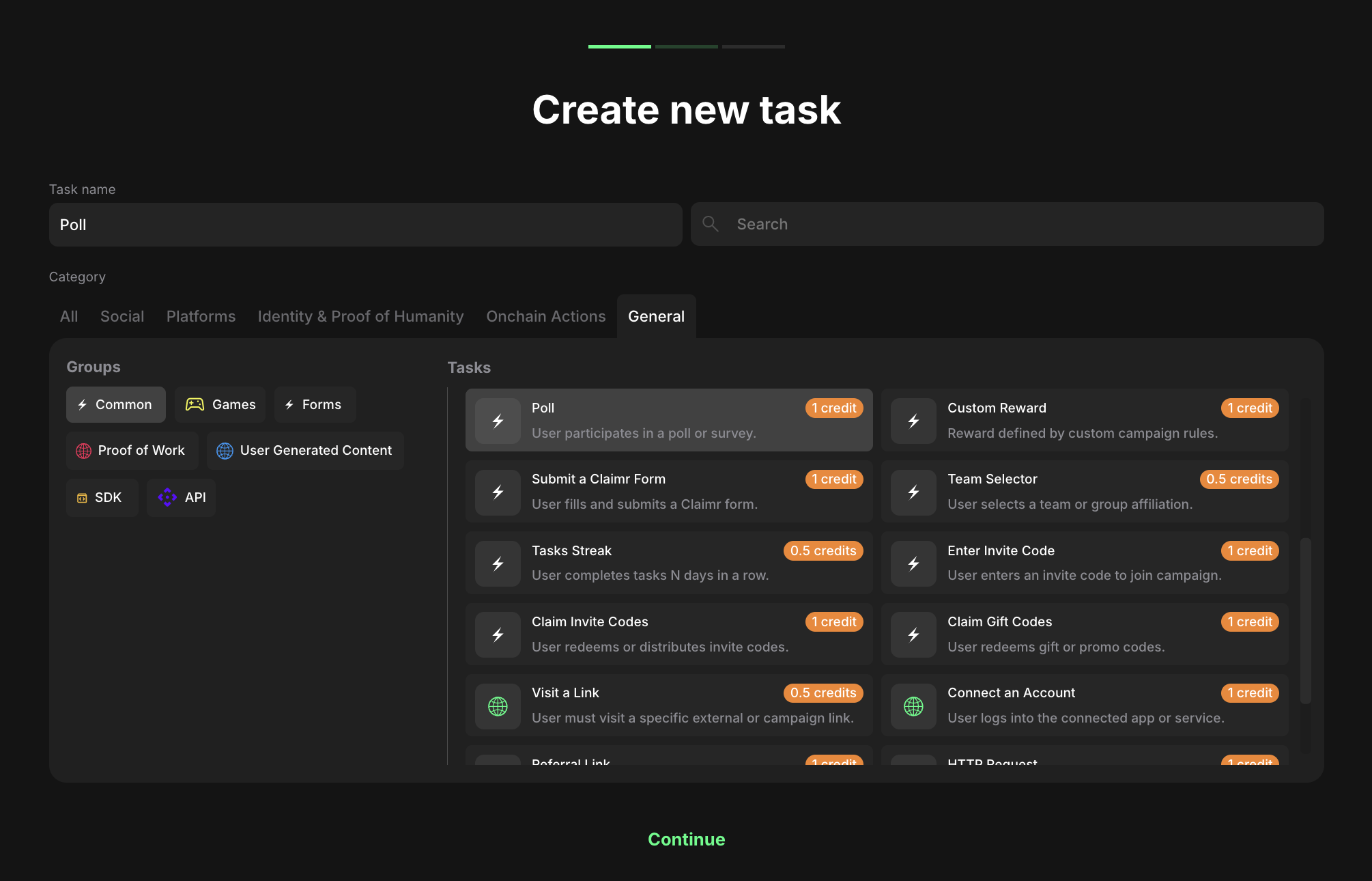Click the Continue button

point(687,839)
